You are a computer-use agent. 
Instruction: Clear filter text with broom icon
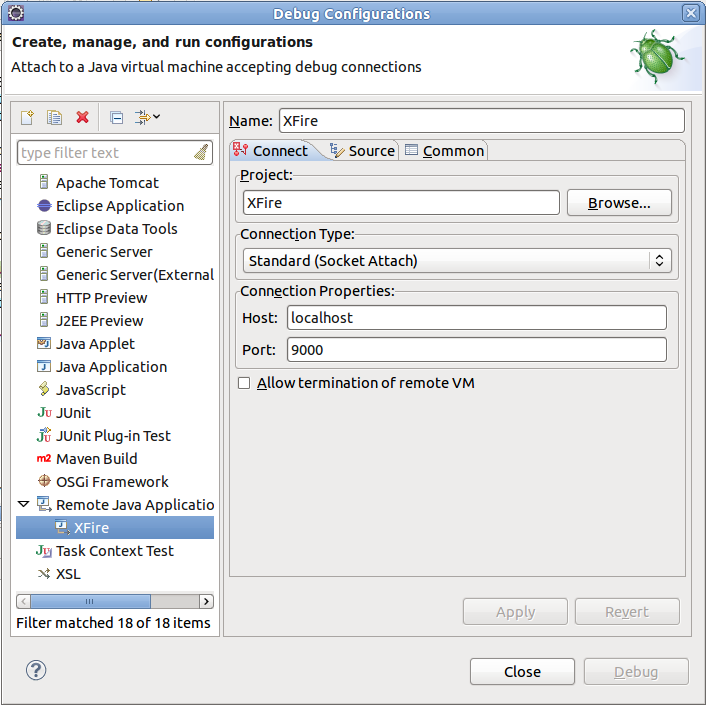tap(201, 152)
